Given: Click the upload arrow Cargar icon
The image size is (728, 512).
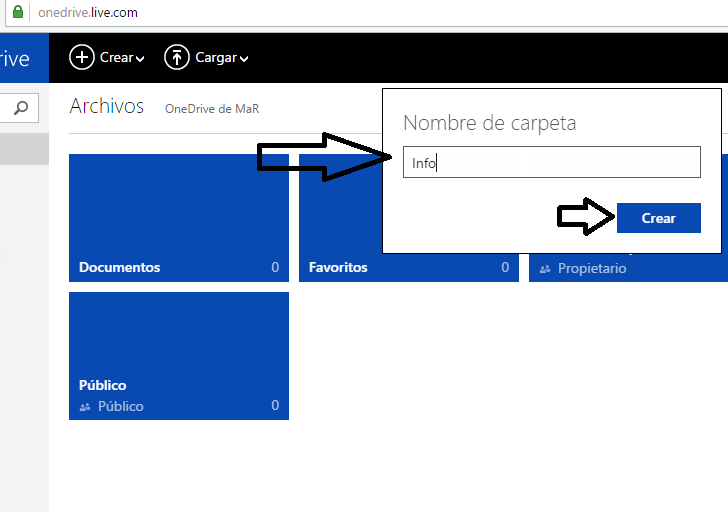Looking at the screenshot, I should pos(176,57).
